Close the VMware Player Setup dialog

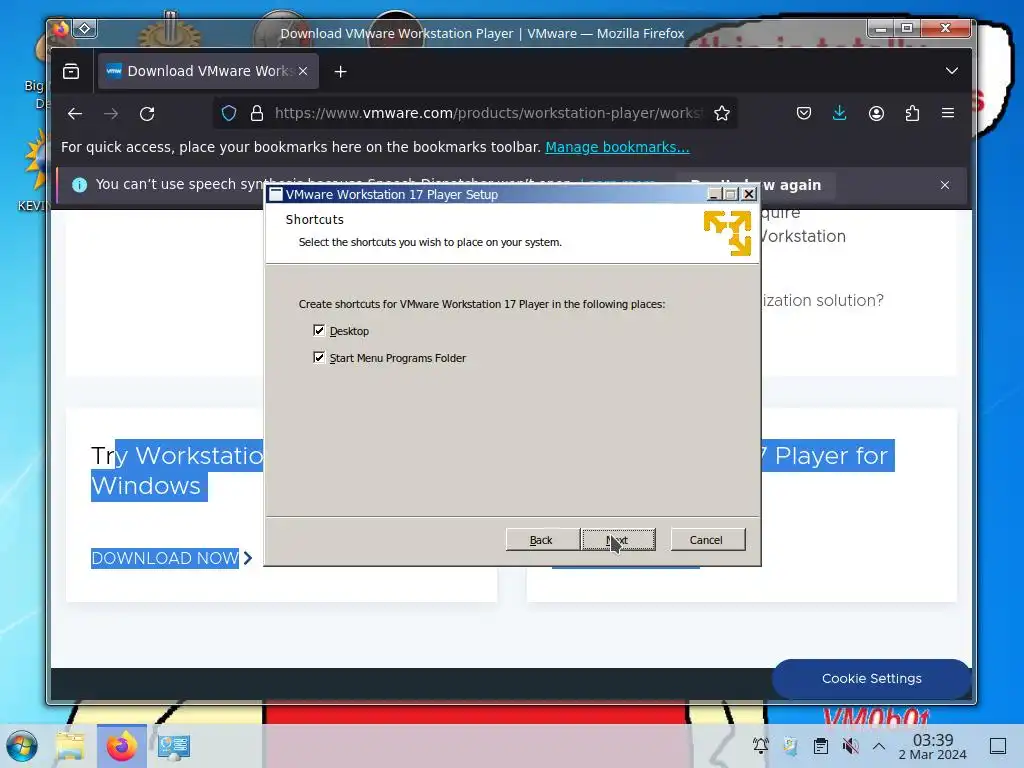tap(749, 194)
